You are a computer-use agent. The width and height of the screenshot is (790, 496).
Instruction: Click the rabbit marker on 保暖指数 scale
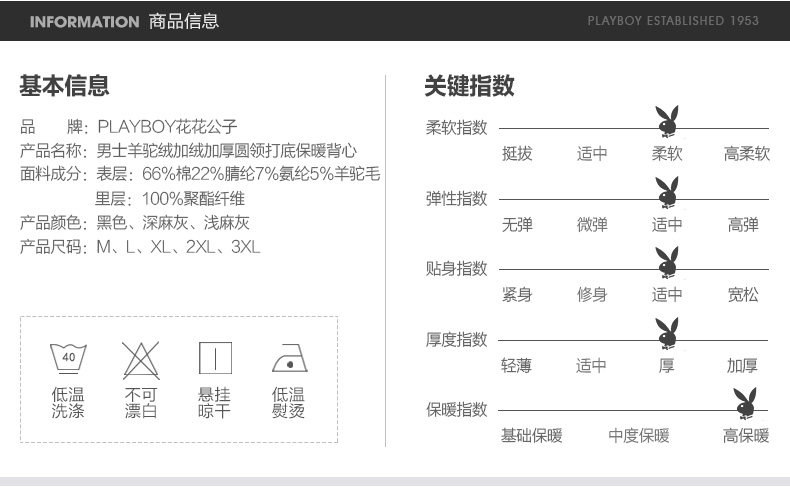pyautogui.click(x=745, y=403)
